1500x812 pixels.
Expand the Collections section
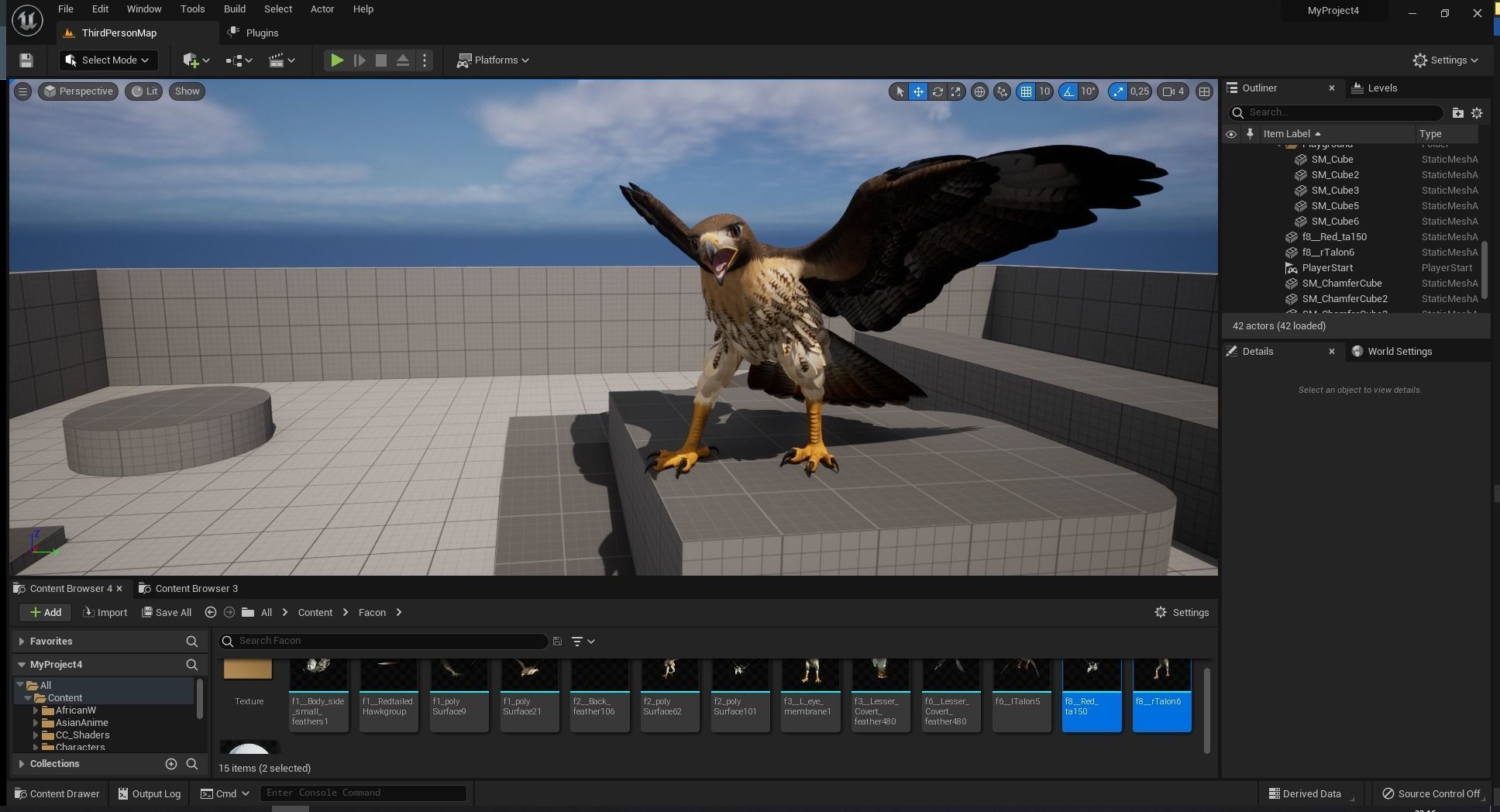coord(22,764)
